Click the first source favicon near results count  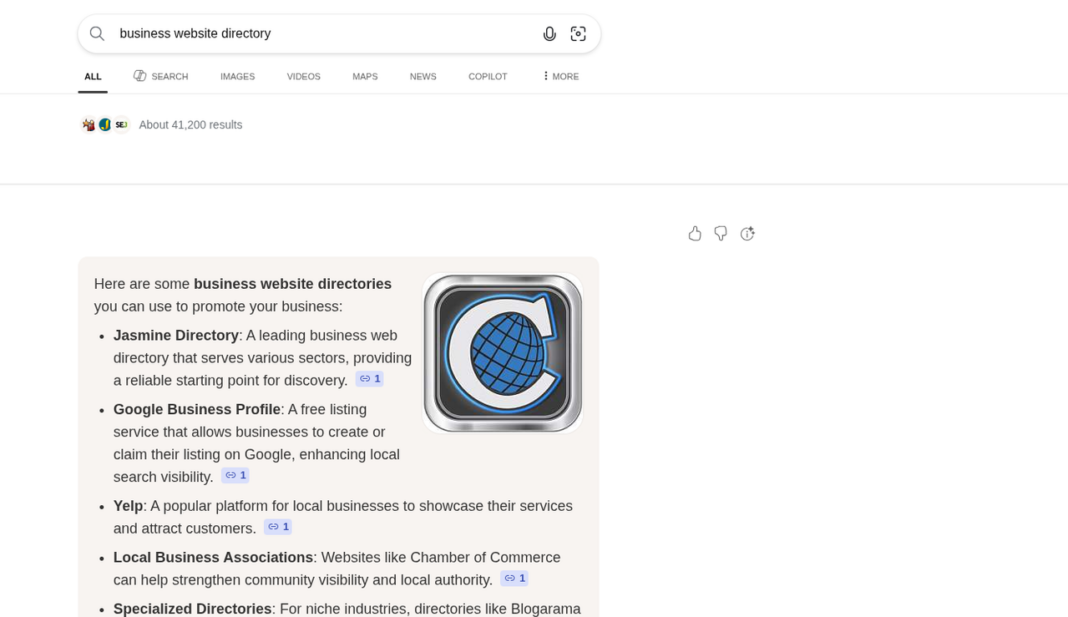(x=89, y=125)
